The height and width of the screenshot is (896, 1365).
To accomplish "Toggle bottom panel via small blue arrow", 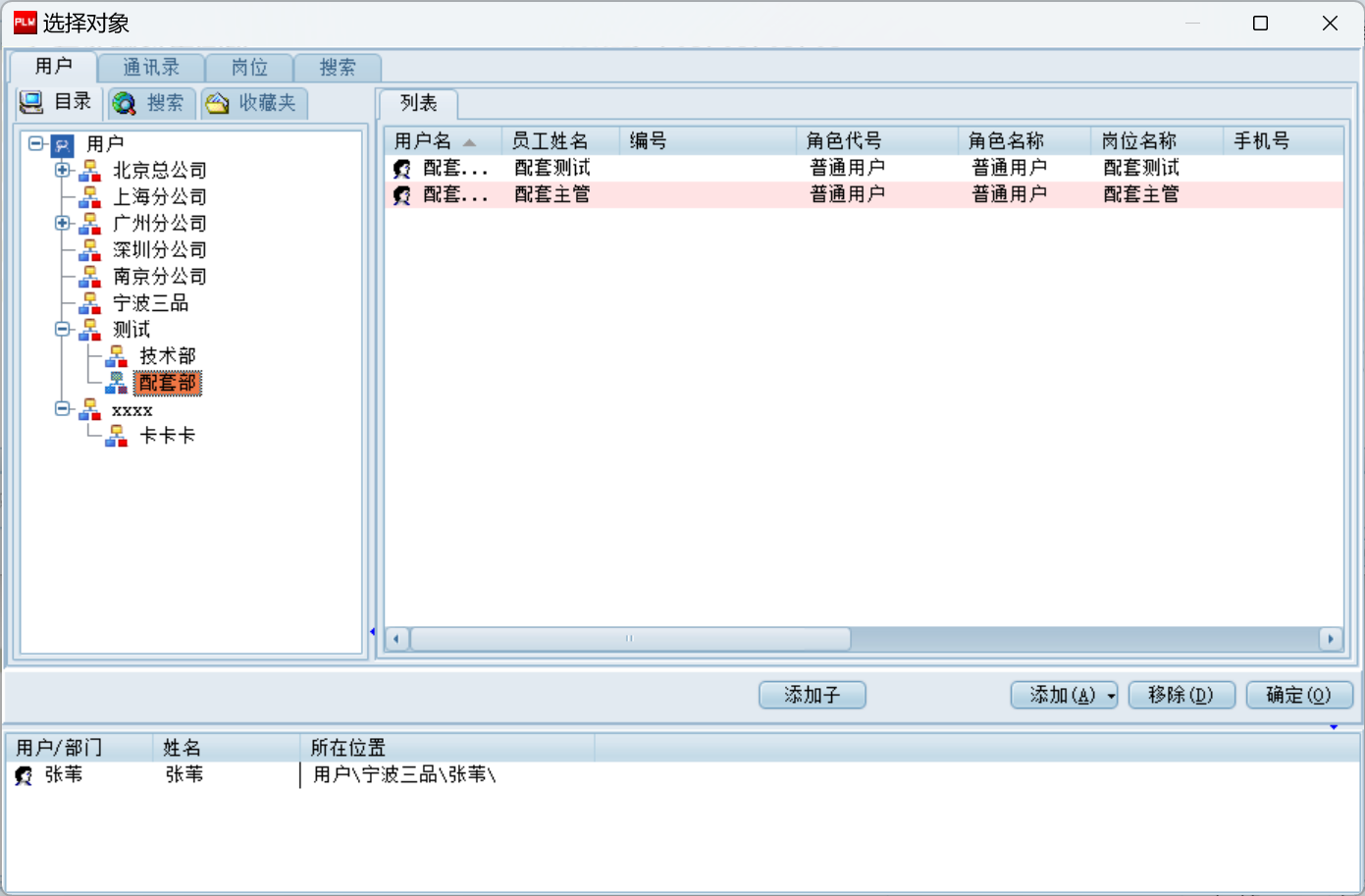I will (x=1334, y=727).
